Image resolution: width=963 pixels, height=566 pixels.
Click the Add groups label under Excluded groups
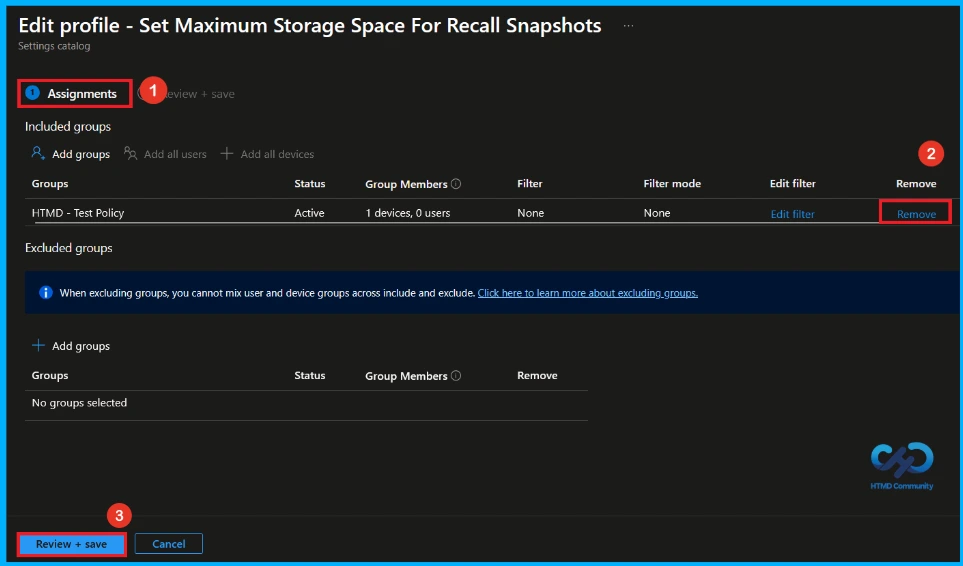(81, 346)
